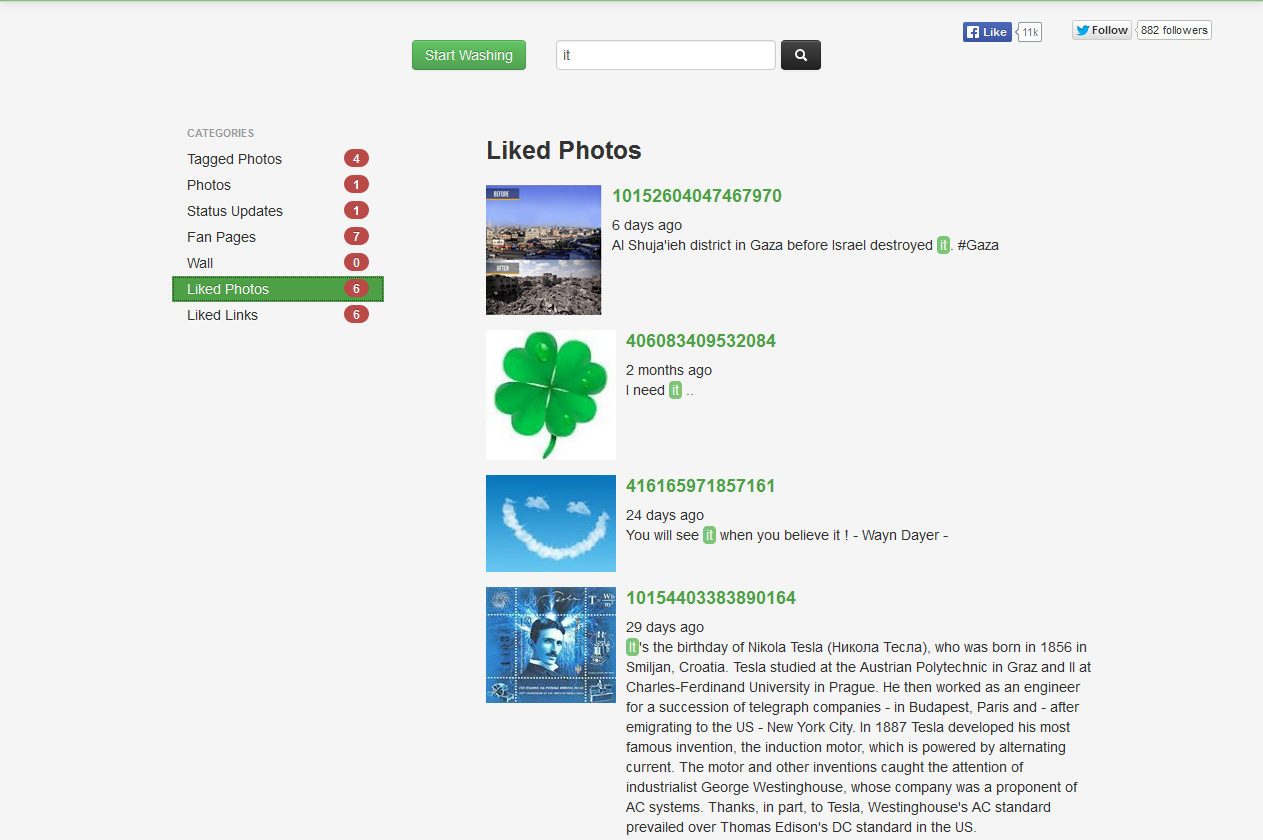
Task: Go to the Fan Pages category
Action: click(221, 237)
